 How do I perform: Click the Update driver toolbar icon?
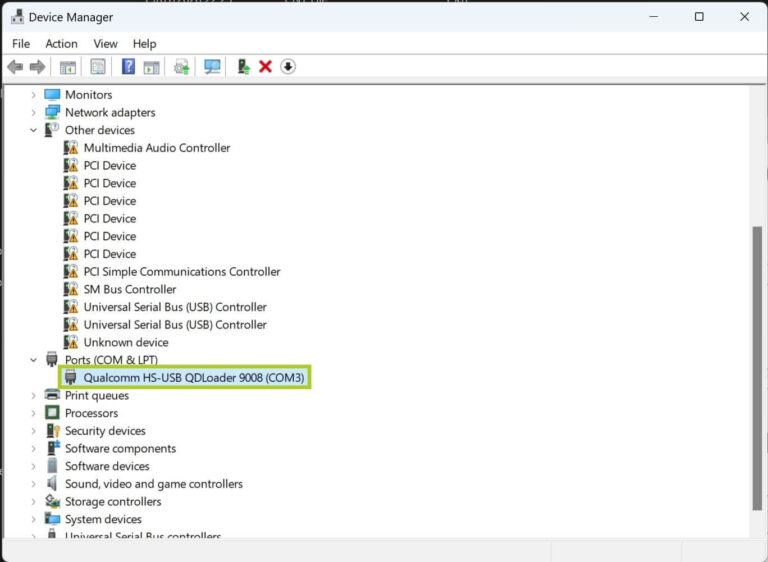pyautogui.click(x=181, y=67)
